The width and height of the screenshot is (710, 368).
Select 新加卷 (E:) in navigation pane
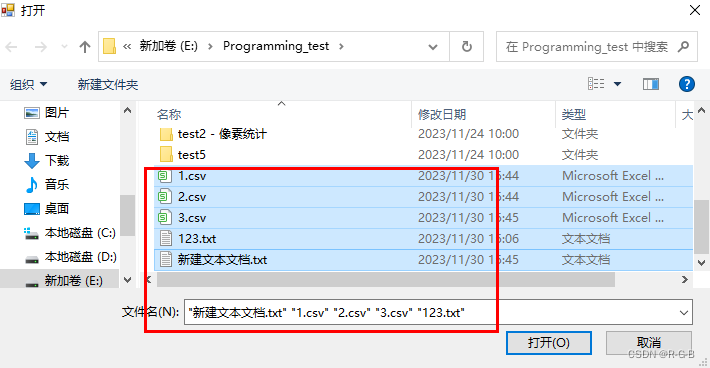73,281
